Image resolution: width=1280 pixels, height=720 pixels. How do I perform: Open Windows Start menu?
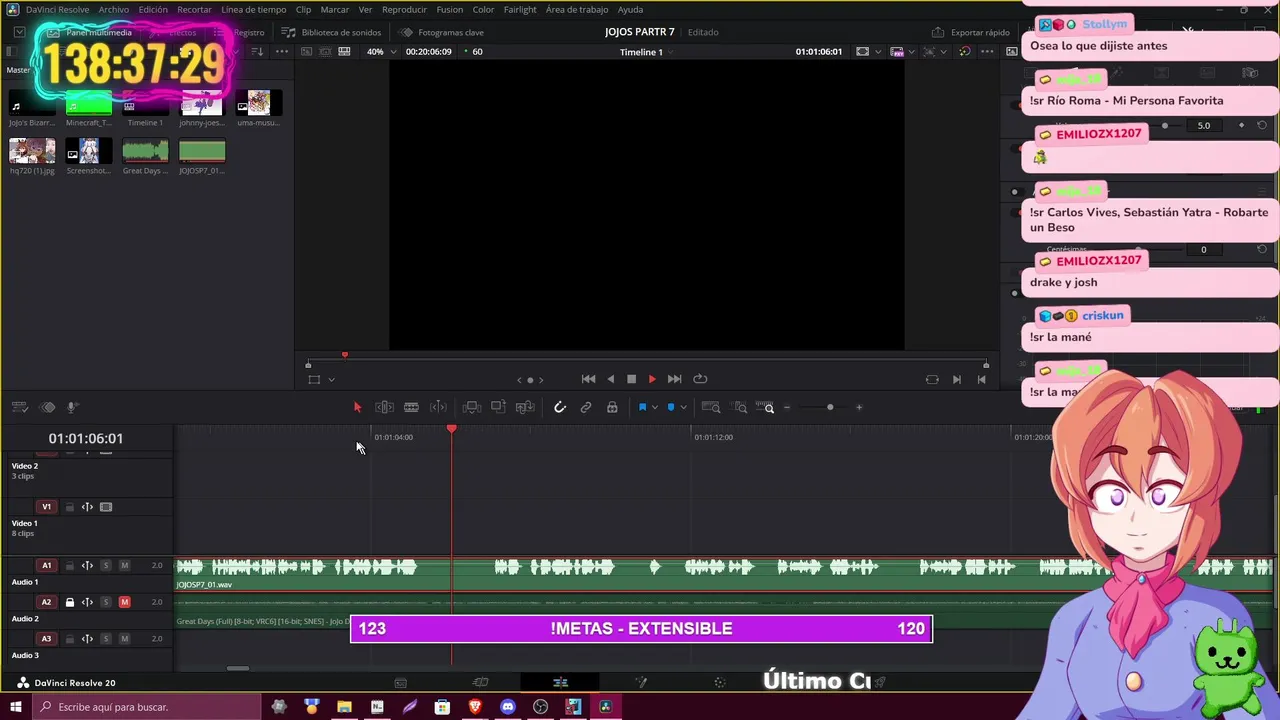coord(15,707)
